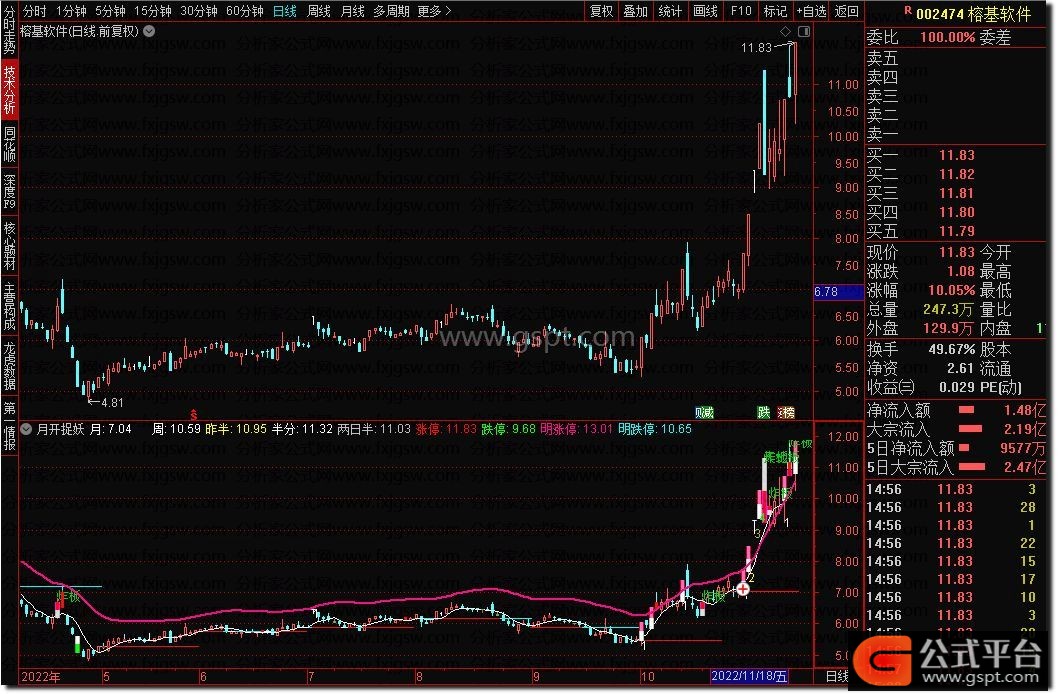Switch to the 分时 period tab
This screenshot has width=1058, height=694.
click(x=34, y=11)
